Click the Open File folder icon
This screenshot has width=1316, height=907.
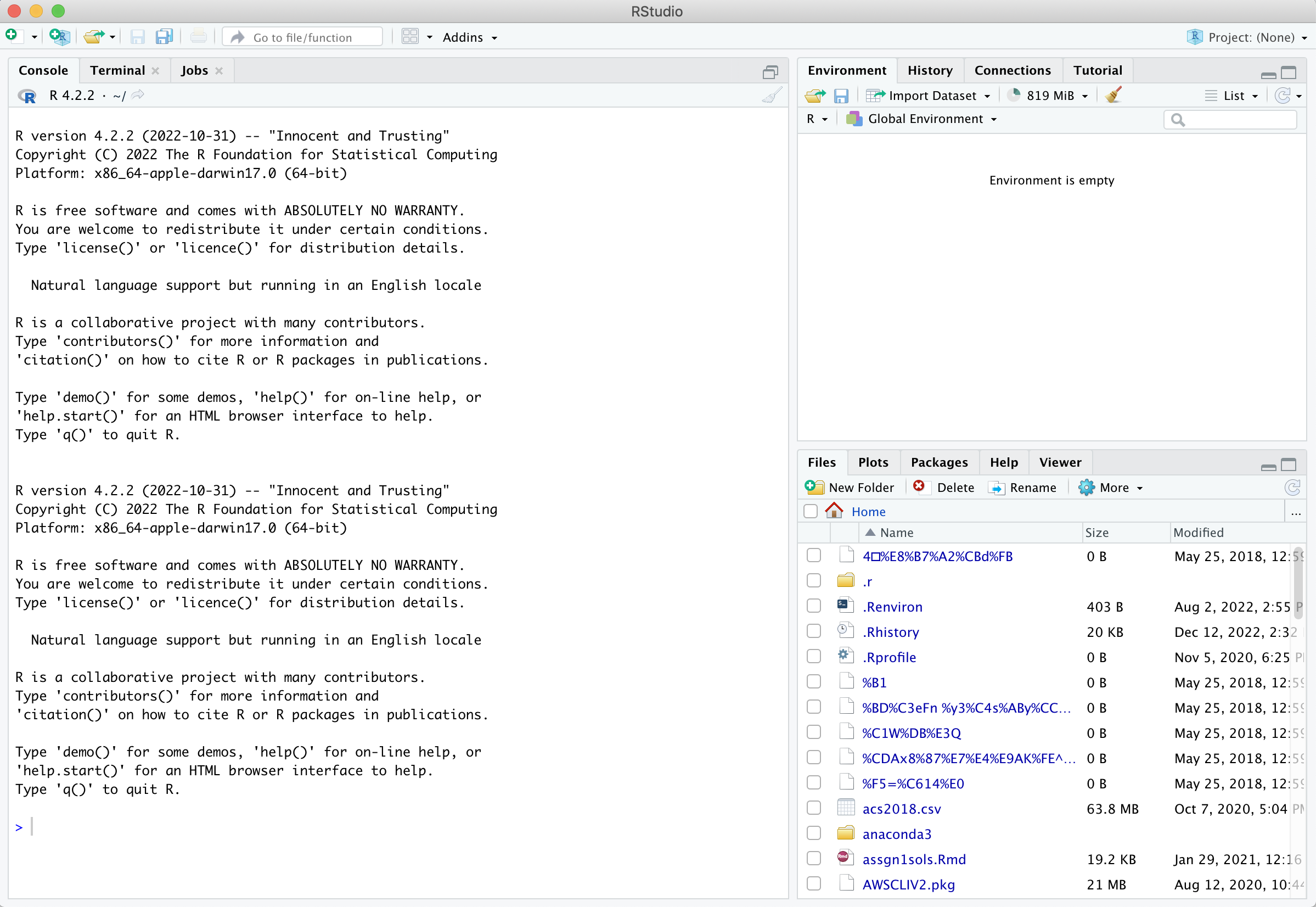(x=93, y=37)
